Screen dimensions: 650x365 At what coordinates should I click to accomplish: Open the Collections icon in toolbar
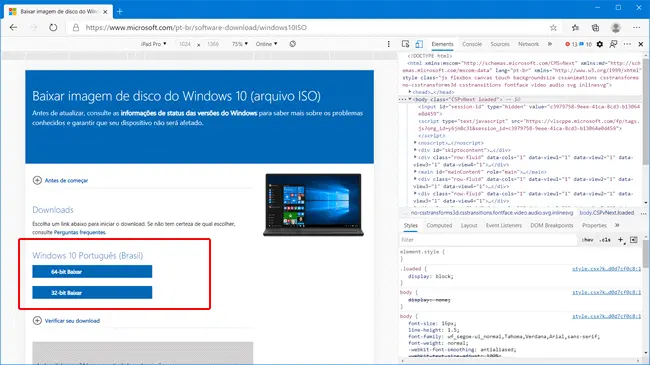(x=595, y=28)
